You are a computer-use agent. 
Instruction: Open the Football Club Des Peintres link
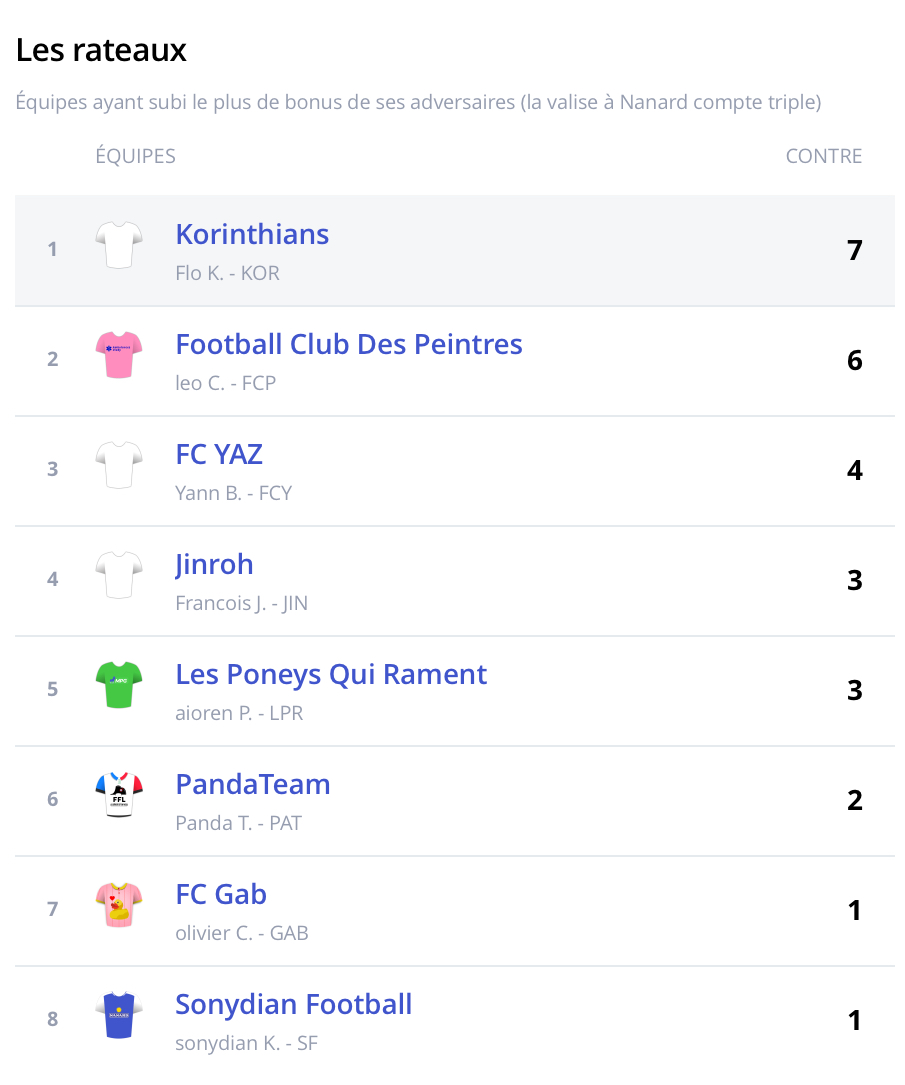pyautogui.click(x=349, y=344)
